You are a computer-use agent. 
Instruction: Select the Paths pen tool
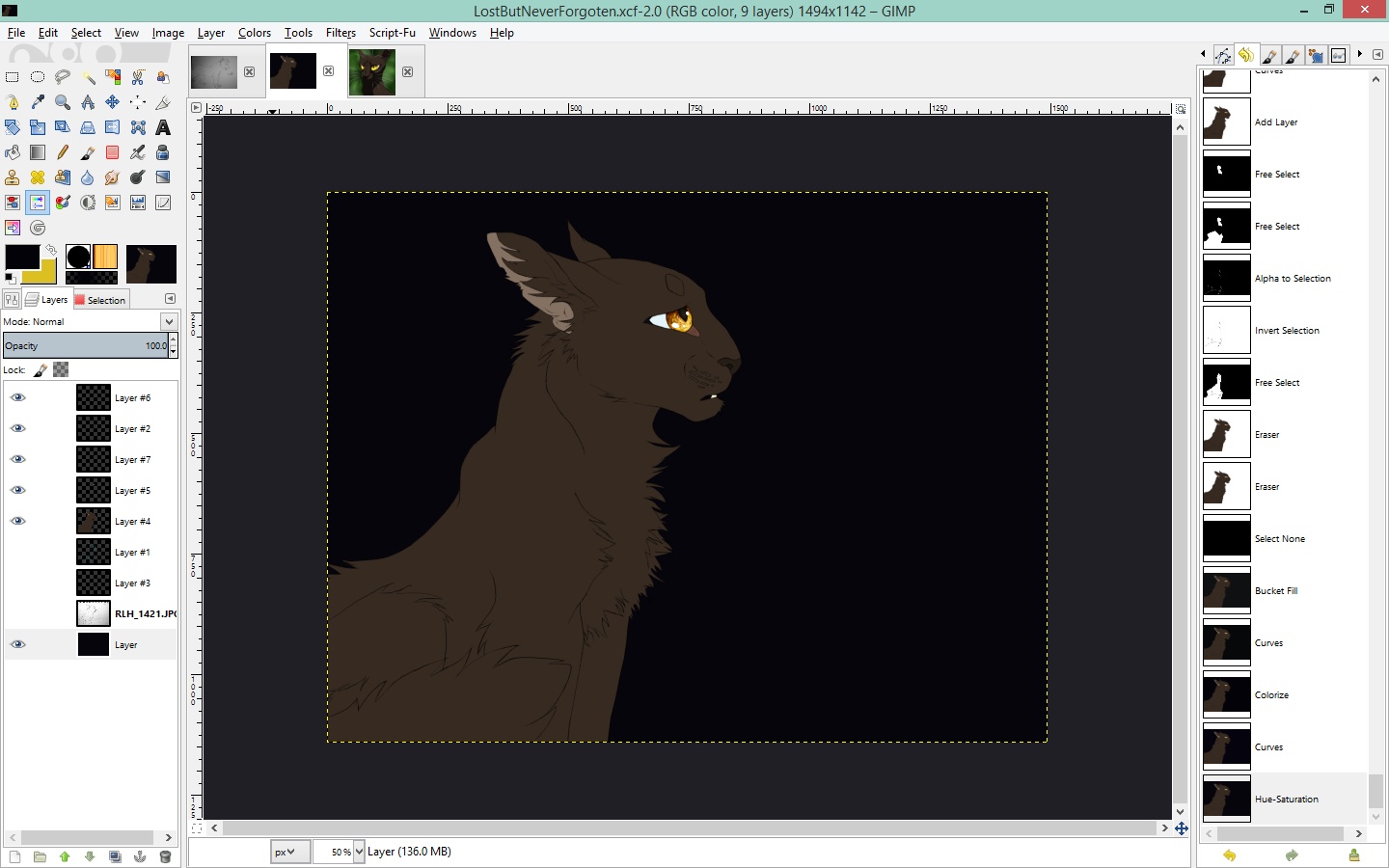pyautogui.click(x=13, y=102)
